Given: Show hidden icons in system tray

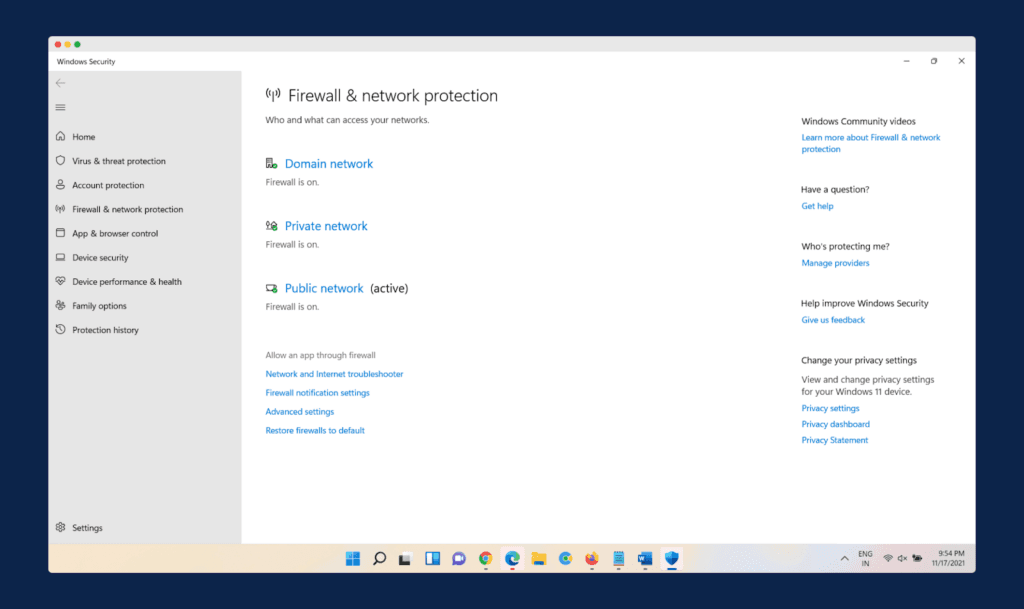Looking at the screenshot, I should coord(845,558).
